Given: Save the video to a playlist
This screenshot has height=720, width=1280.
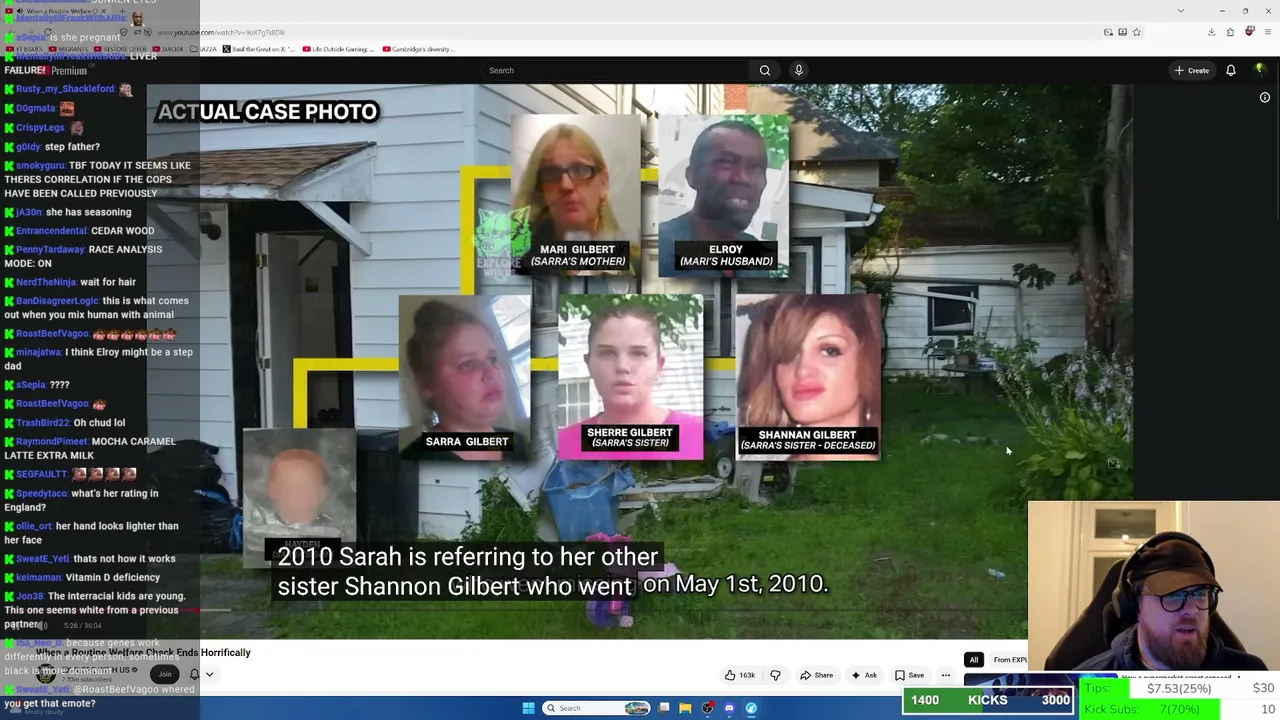Looking at the screenshot, I should click(909, 675).
